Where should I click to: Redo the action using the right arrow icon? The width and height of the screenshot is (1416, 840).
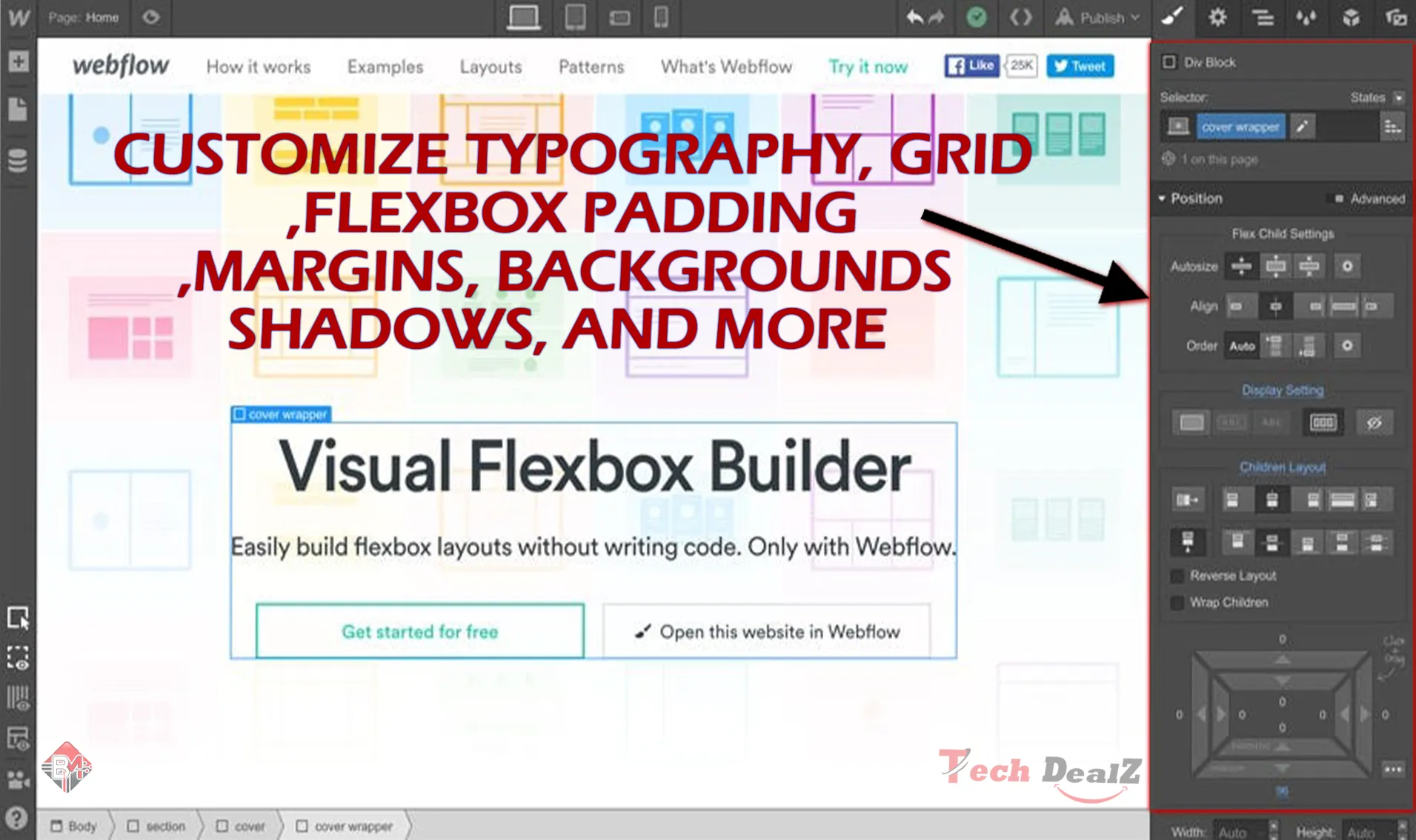937,17
